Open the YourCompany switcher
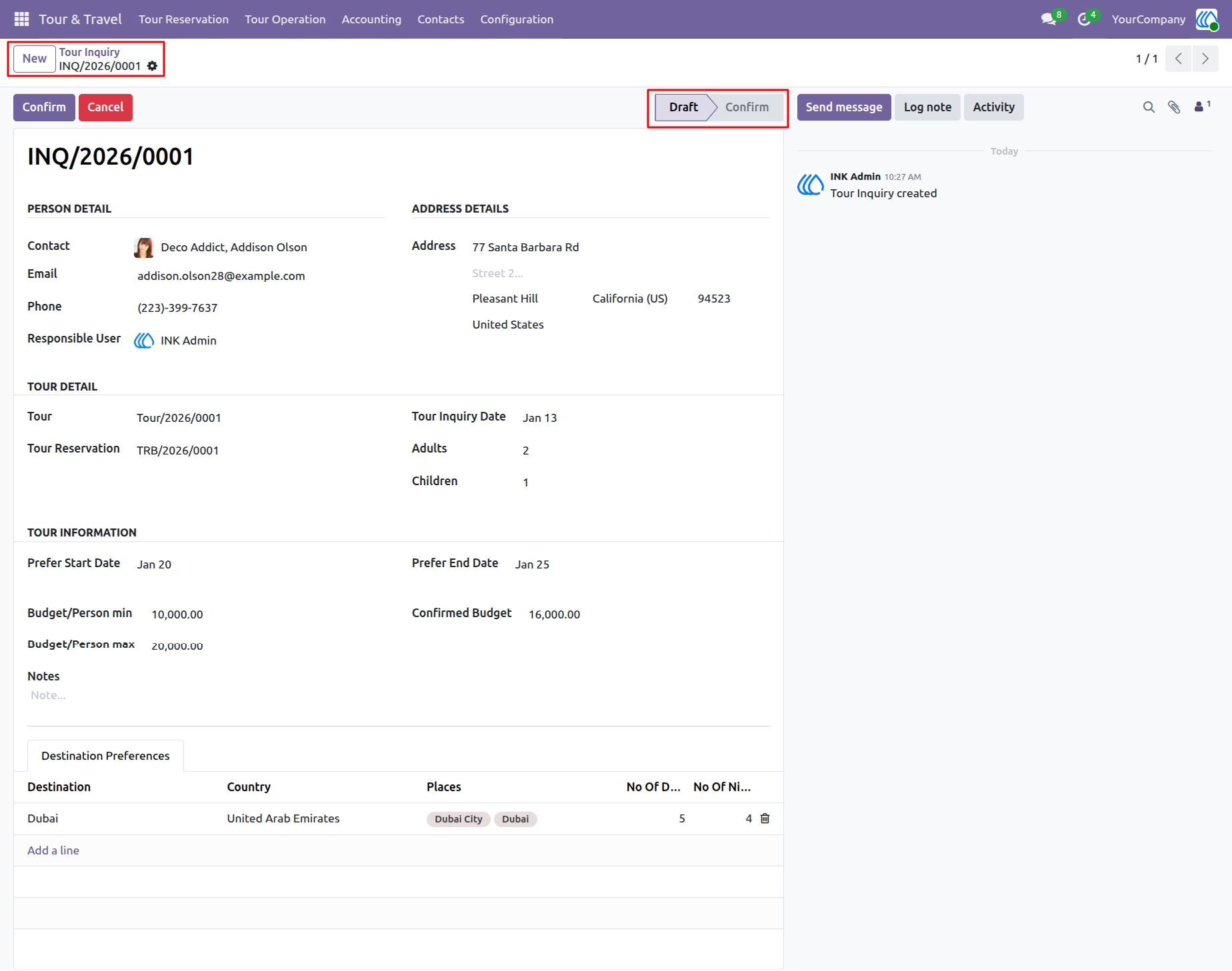 point(1148,19)
